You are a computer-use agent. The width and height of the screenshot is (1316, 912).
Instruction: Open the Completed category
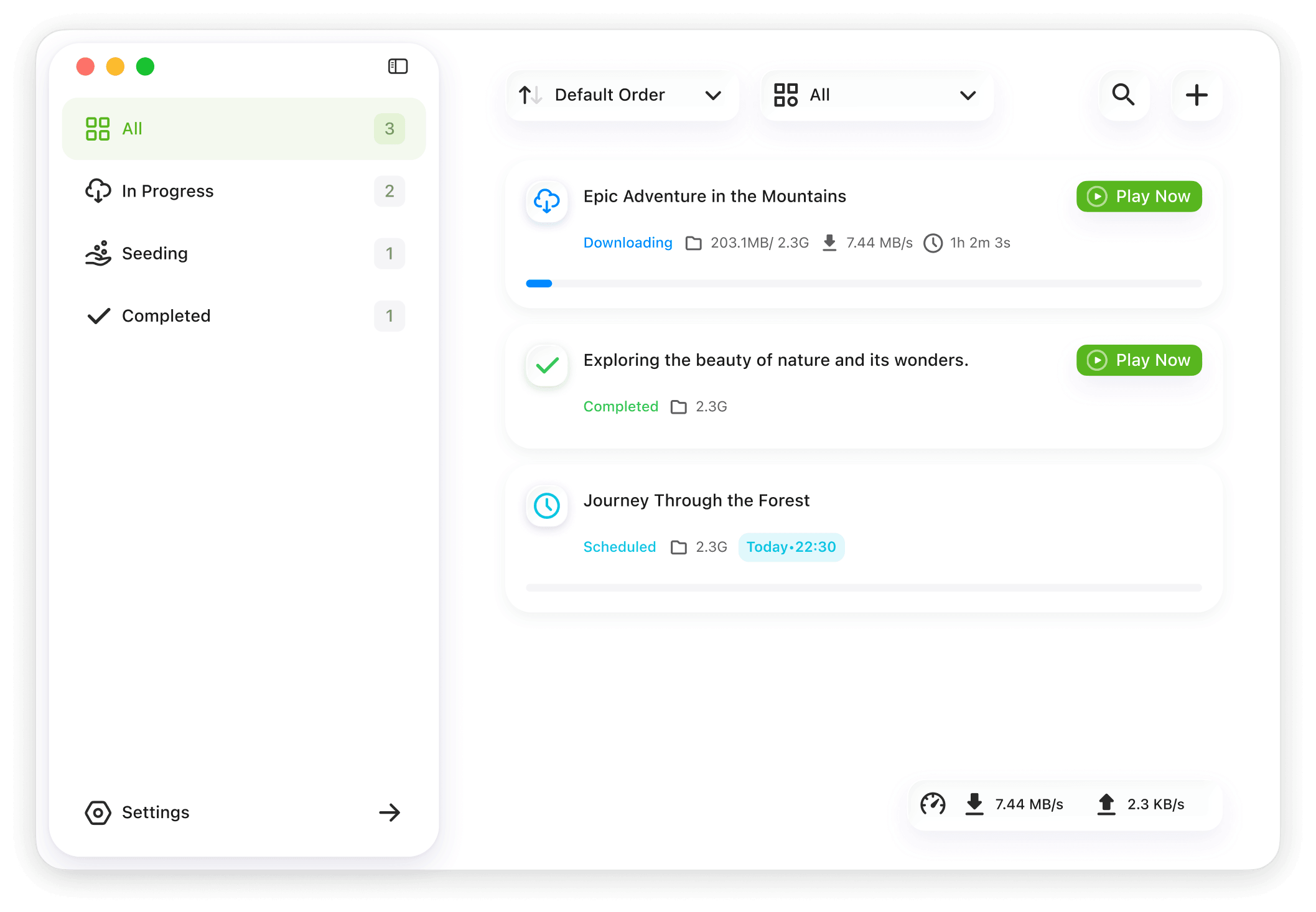pos(244,316)
